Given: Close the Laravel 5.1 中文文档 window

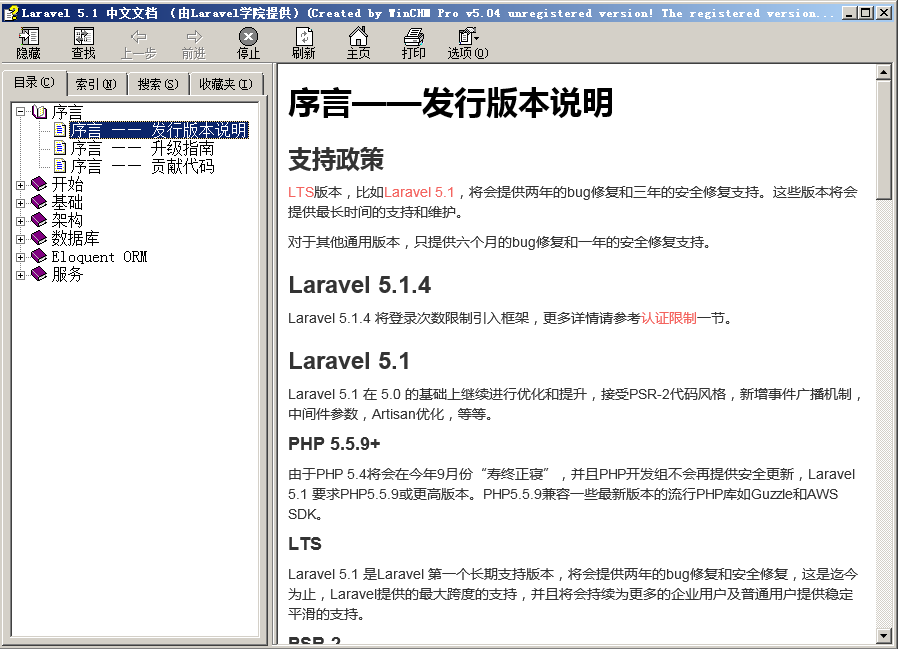Looking at the screenshot, I should pyautogui.click(x=884, y=13).
